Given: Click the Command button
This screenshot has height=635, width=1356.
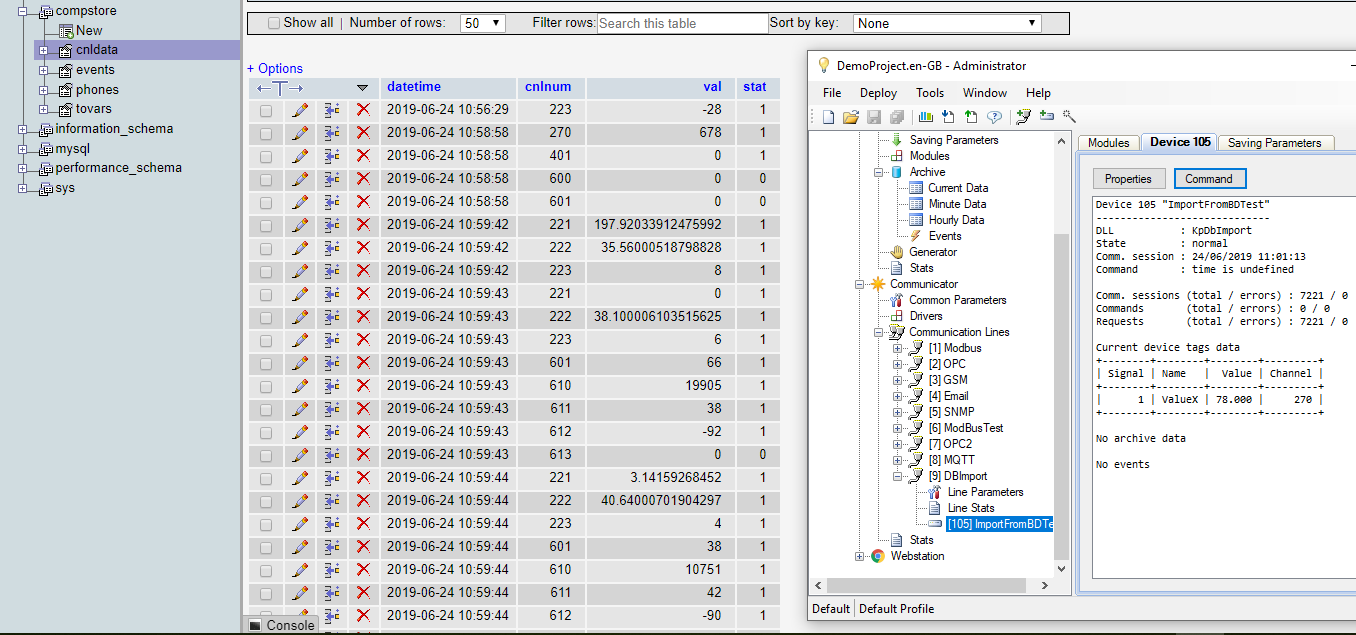Looking at the screenshot, I should [x=1209, y=179].
